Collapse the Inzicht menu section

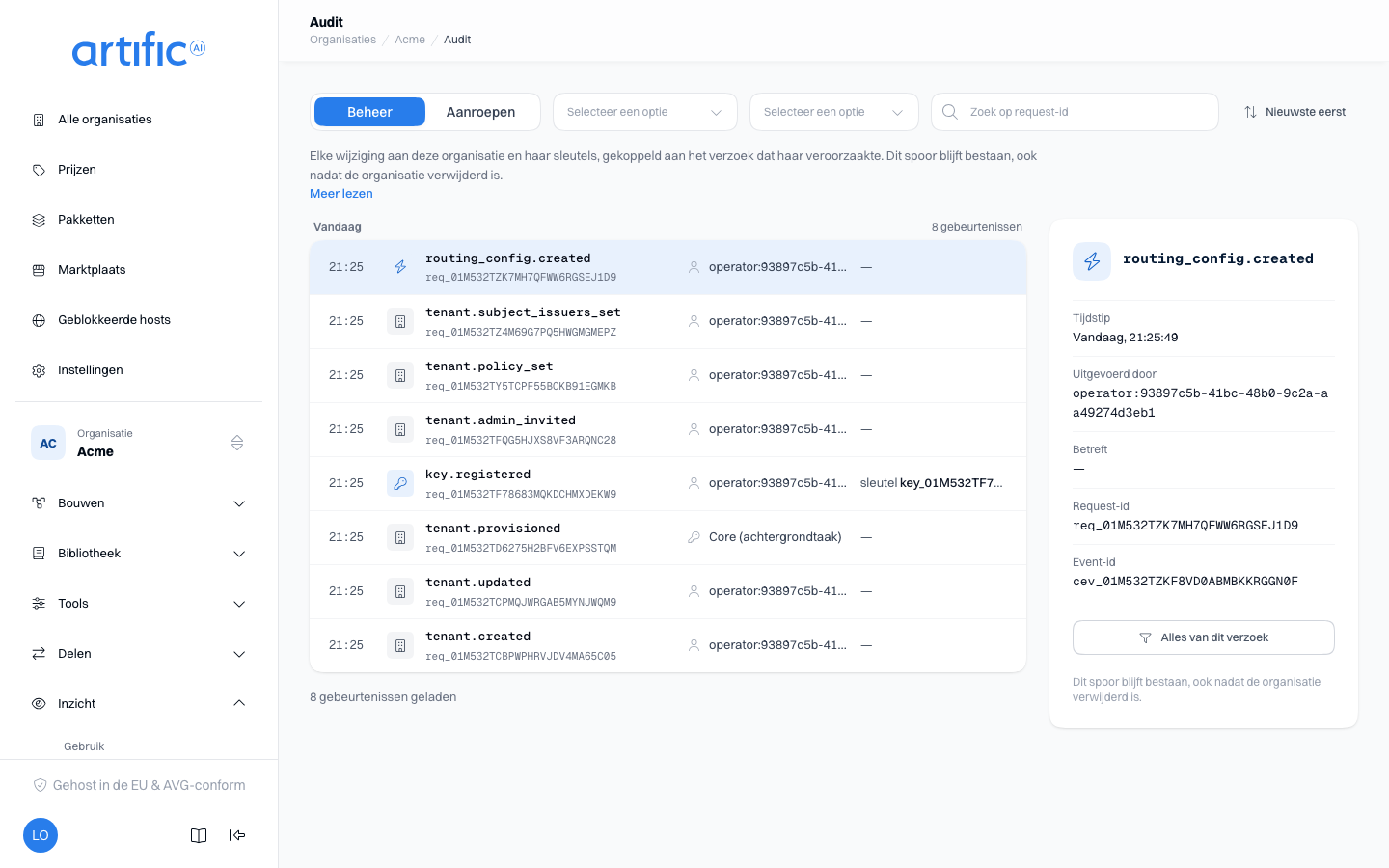[139, 704]
